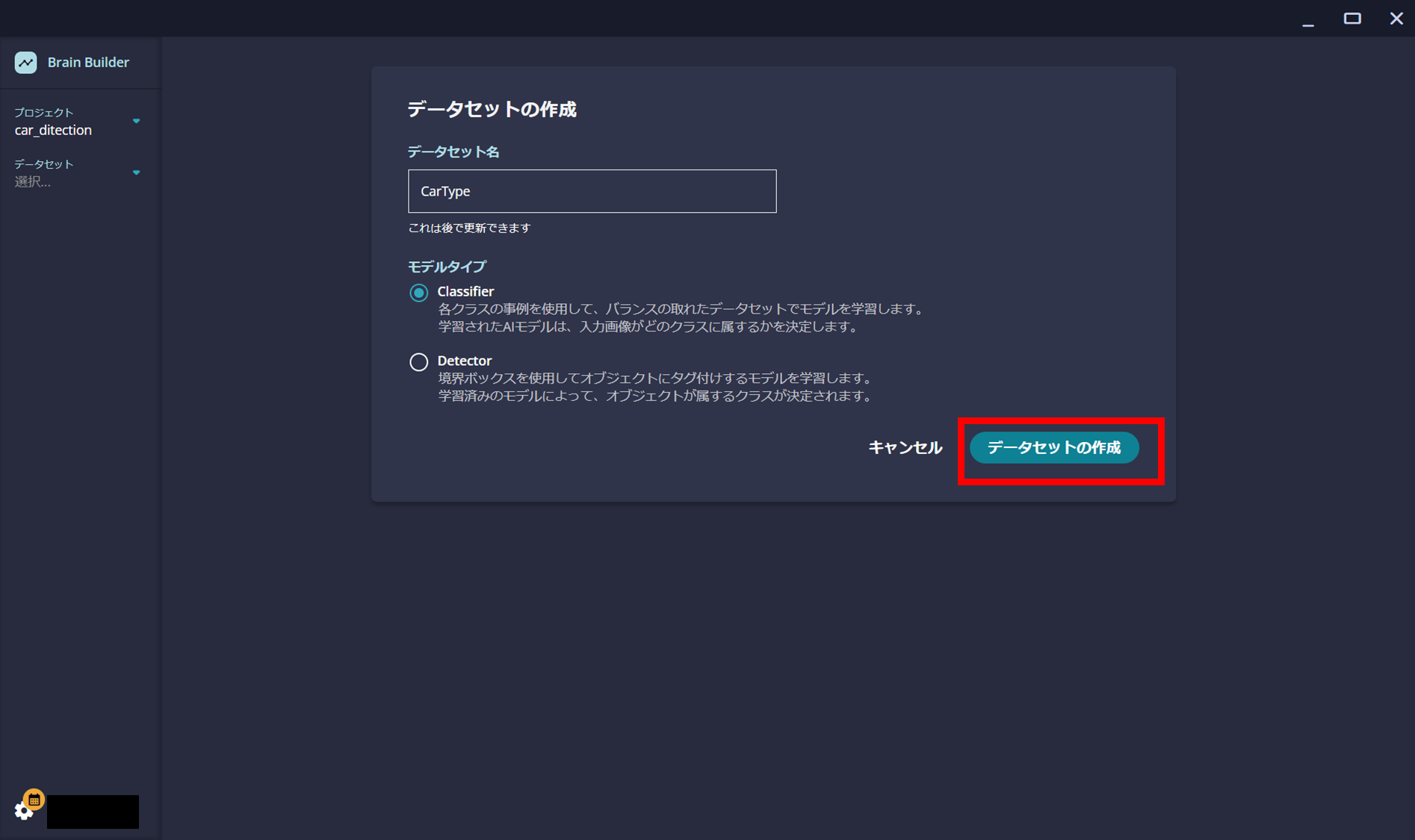
Task: Click the モデルタイプ section label
Action: click(x=447, y=267)
